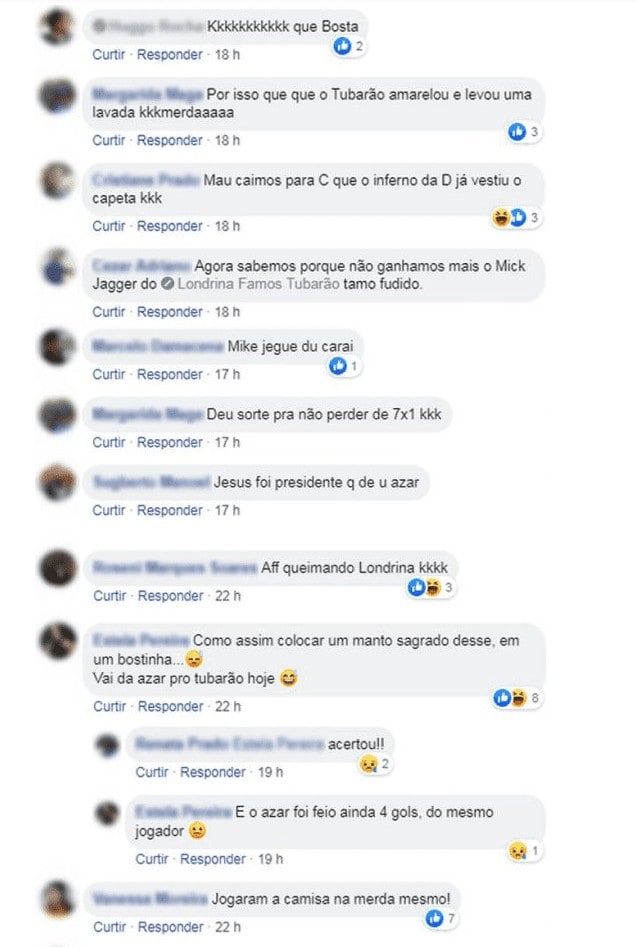Open reactions on 'manto sagrado' comment

(517, 698)
